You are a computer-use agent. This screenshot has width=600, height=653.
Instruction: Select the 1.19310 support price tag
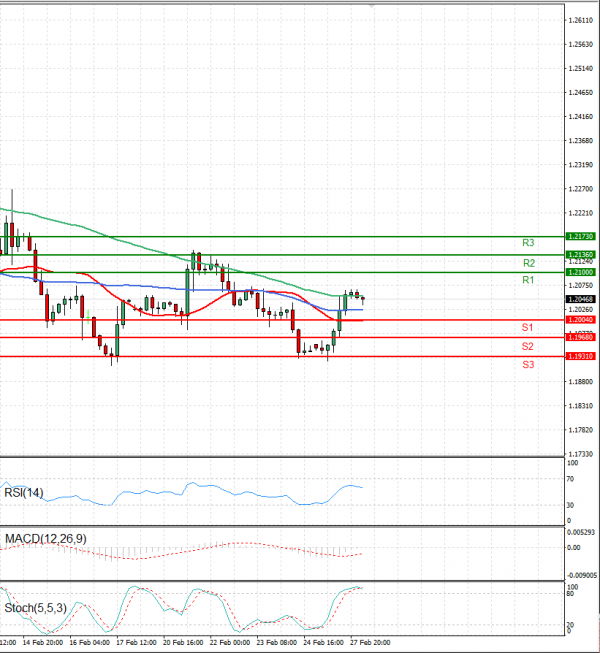click(x=581, y=356)
